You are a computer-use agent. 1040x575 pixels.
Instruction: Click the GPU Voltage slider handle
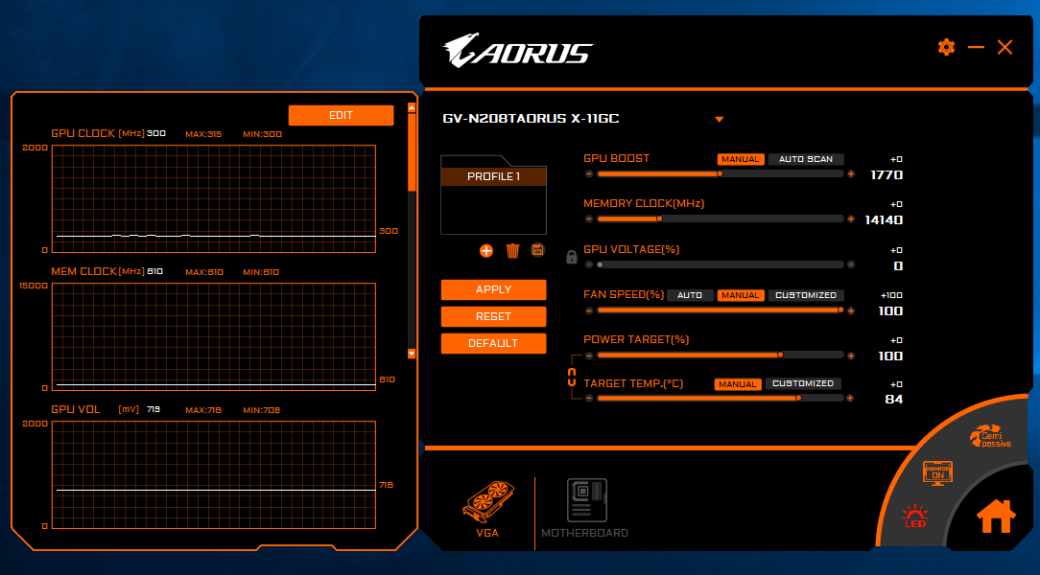[600, 265]
